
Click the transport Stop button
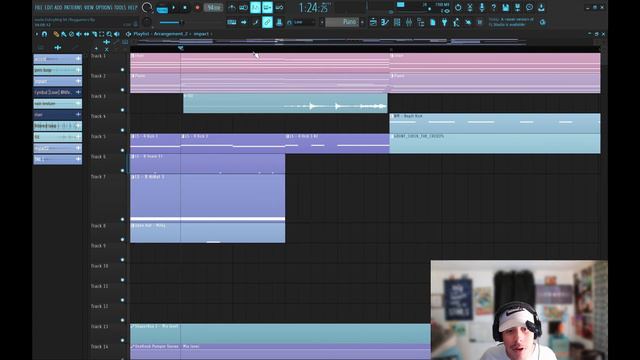point(185,8)
